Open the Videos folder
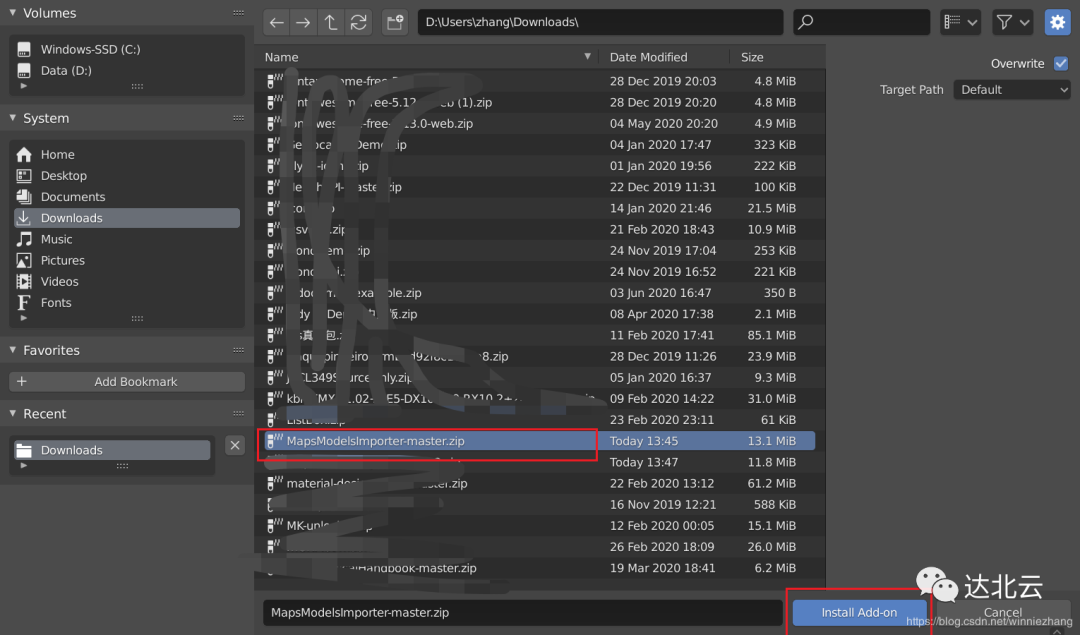This screenshot has height=635, width=1080. coord(127,282)
